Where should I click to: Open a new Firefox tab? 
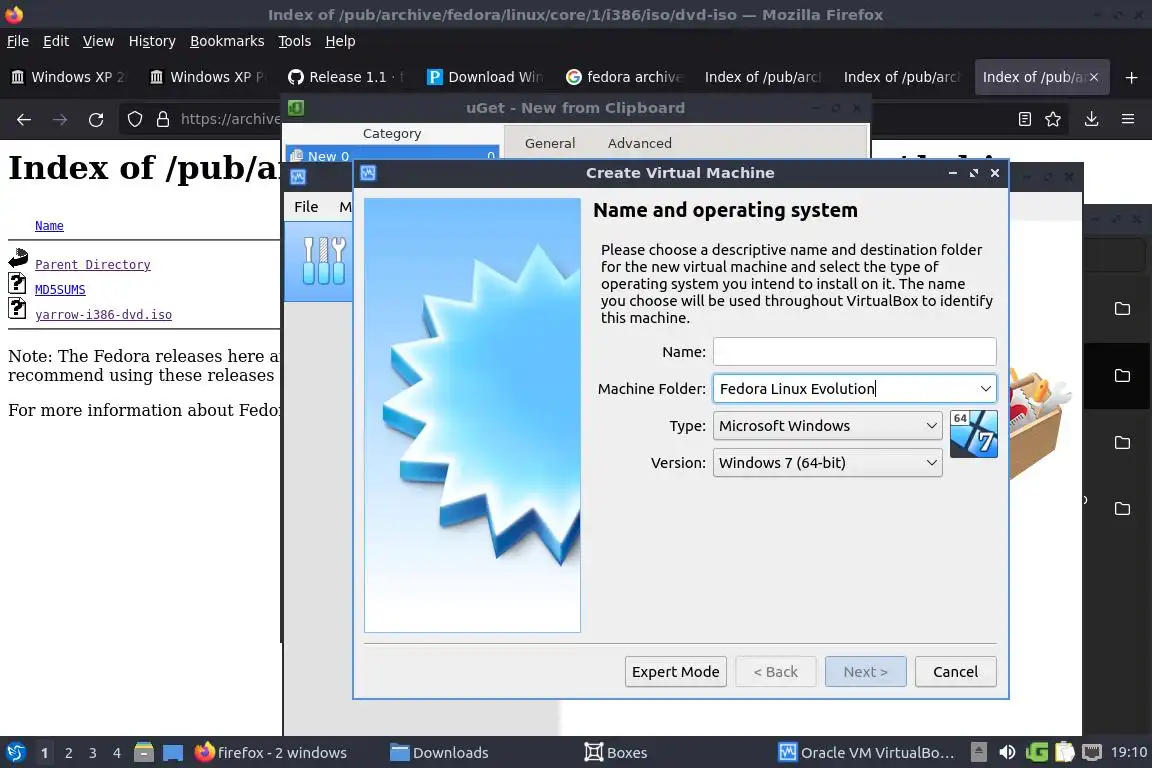coord(1131,77)
